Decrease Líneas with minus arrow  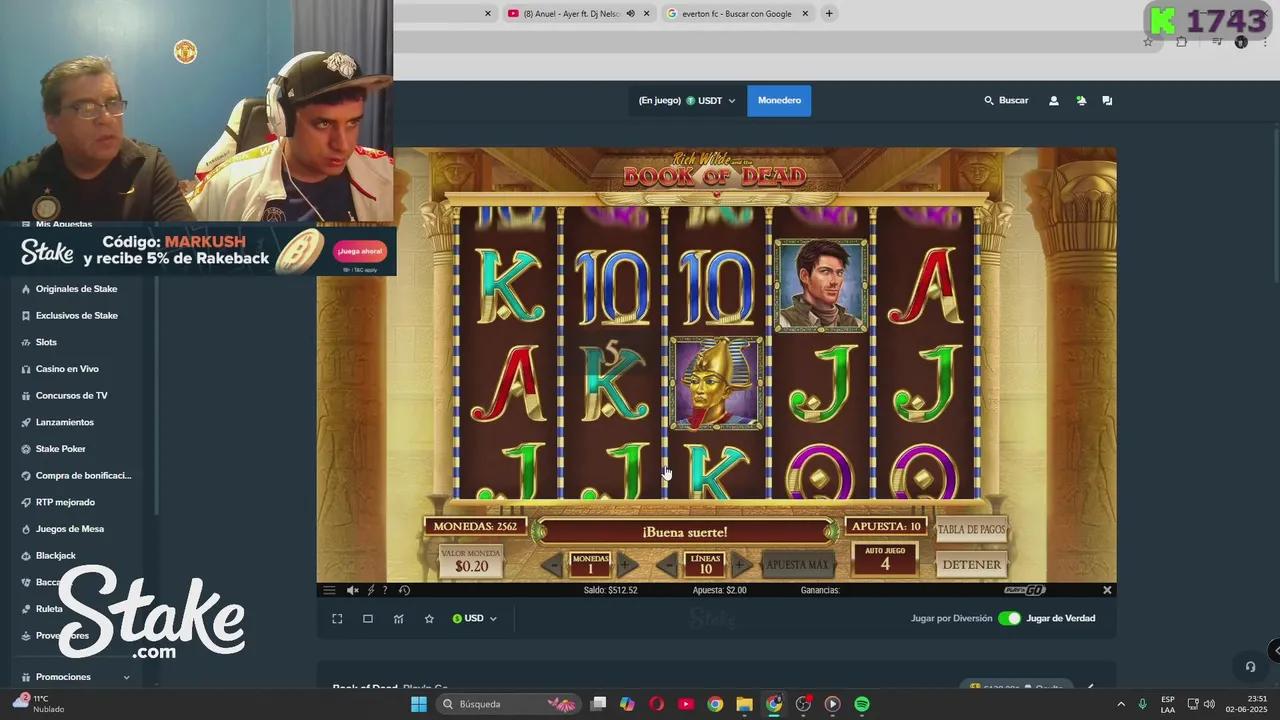tap(668, 565)
